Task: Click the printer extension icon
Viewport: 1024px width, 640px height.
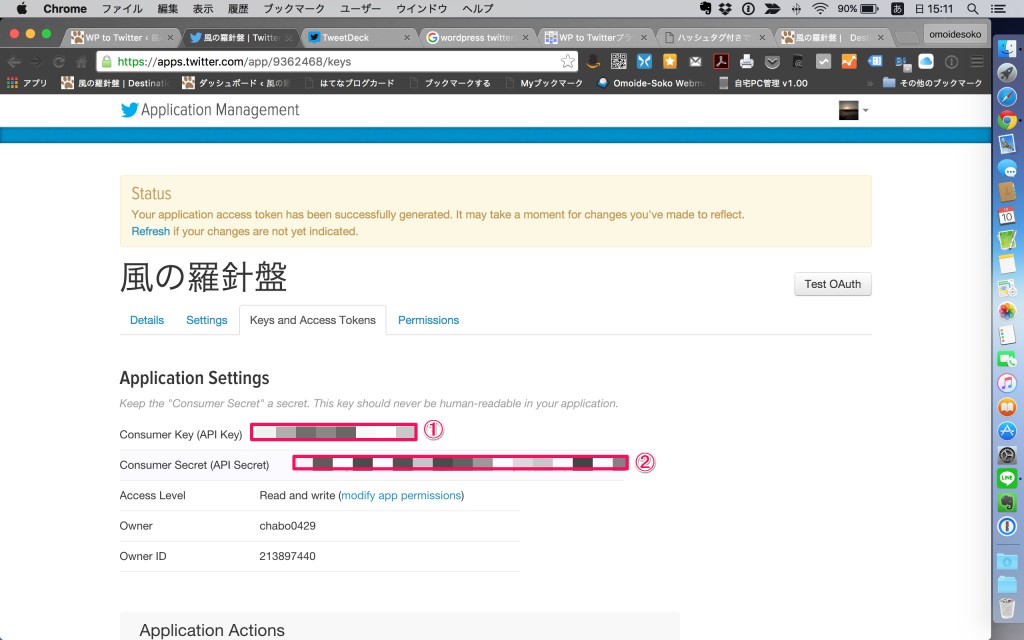Action: (746, 61)
